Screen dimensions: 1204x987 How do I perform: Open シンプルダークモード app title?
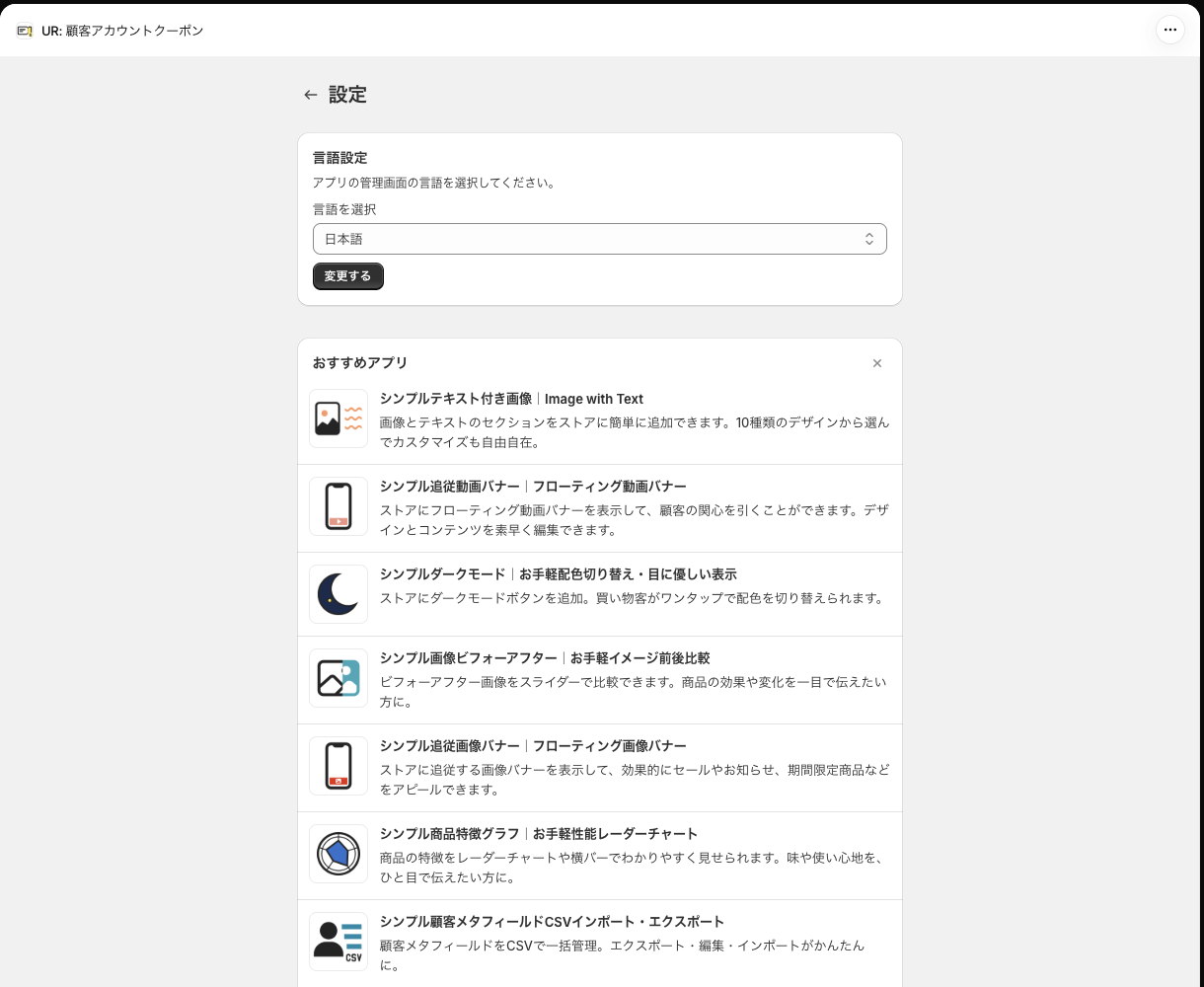559,574
